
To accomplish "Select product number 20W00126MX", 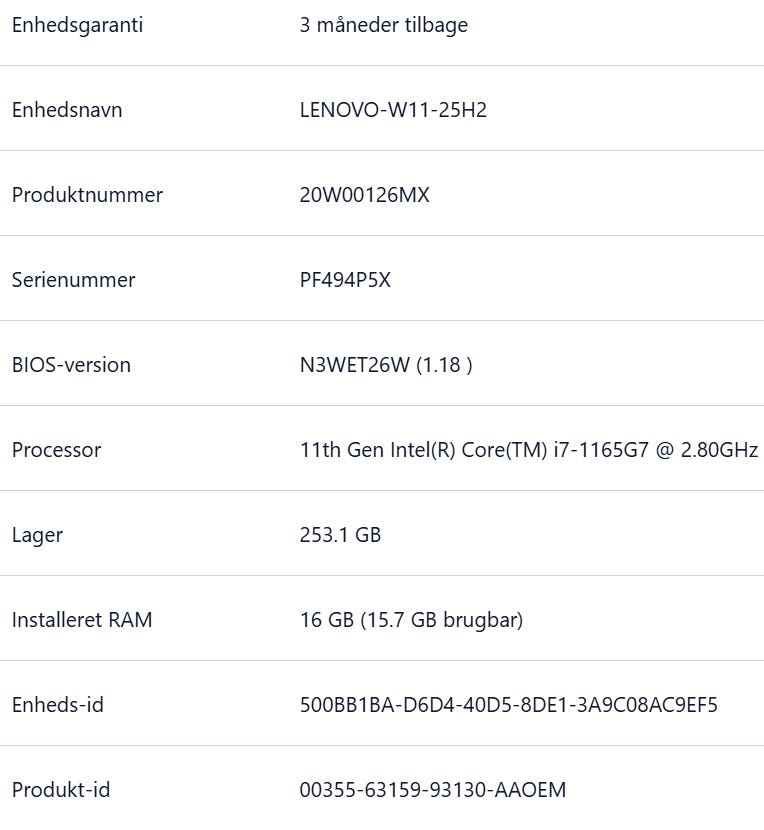I will point(364,195).
